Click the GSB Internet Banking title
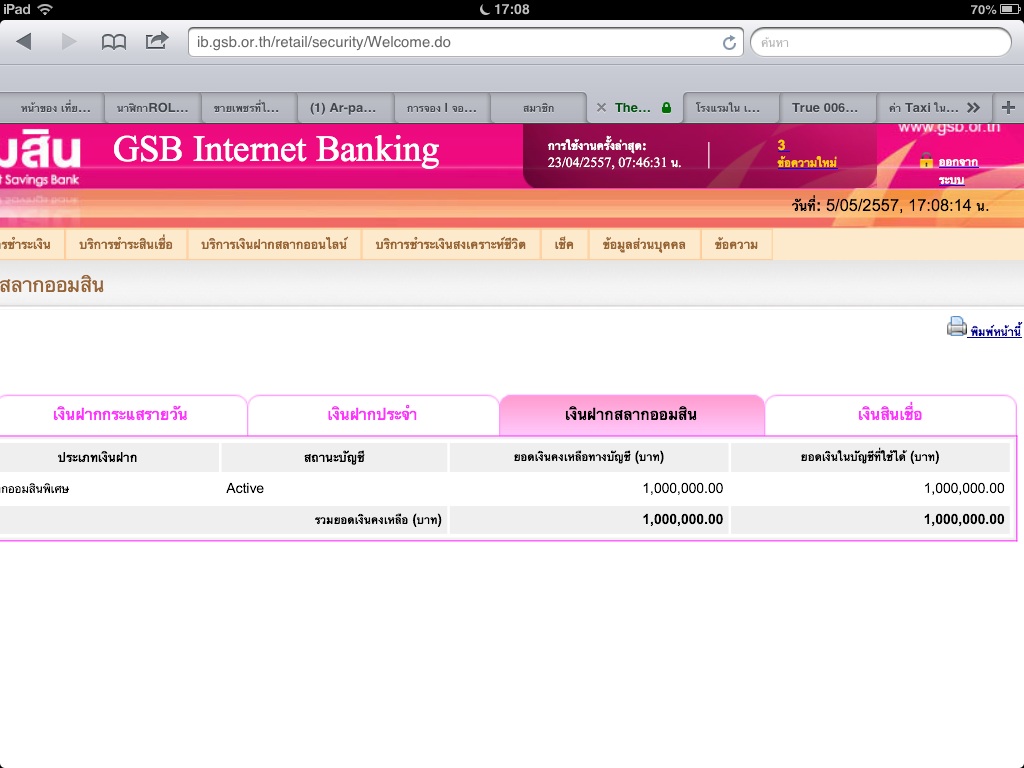The height and width of the screenshot is (768, 1024). click(x=276, y=150)
